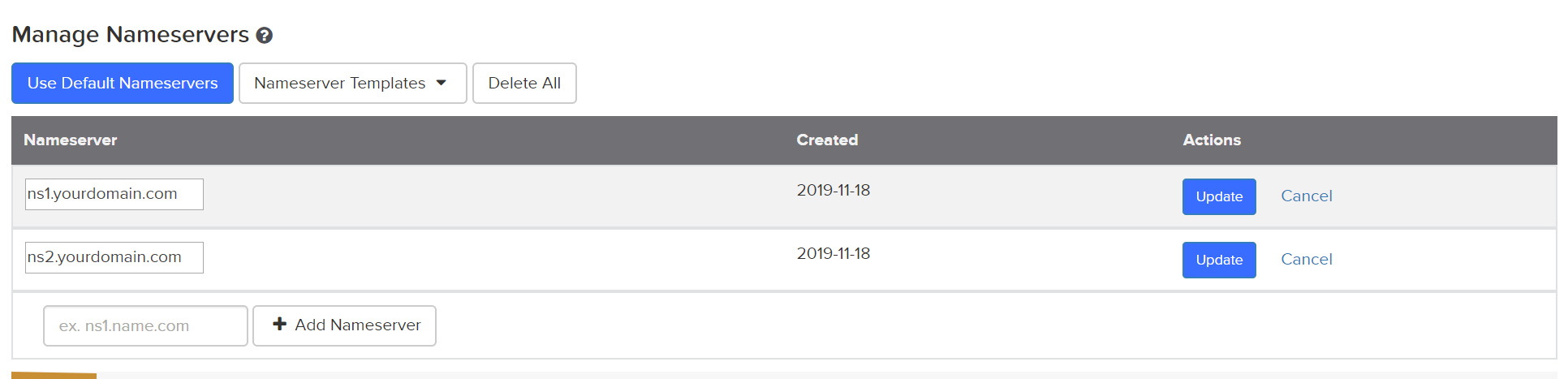Cancel editing the ns2.yourdomain.com row
Screen dimensions: 1568x379
tap(1307, 259)
